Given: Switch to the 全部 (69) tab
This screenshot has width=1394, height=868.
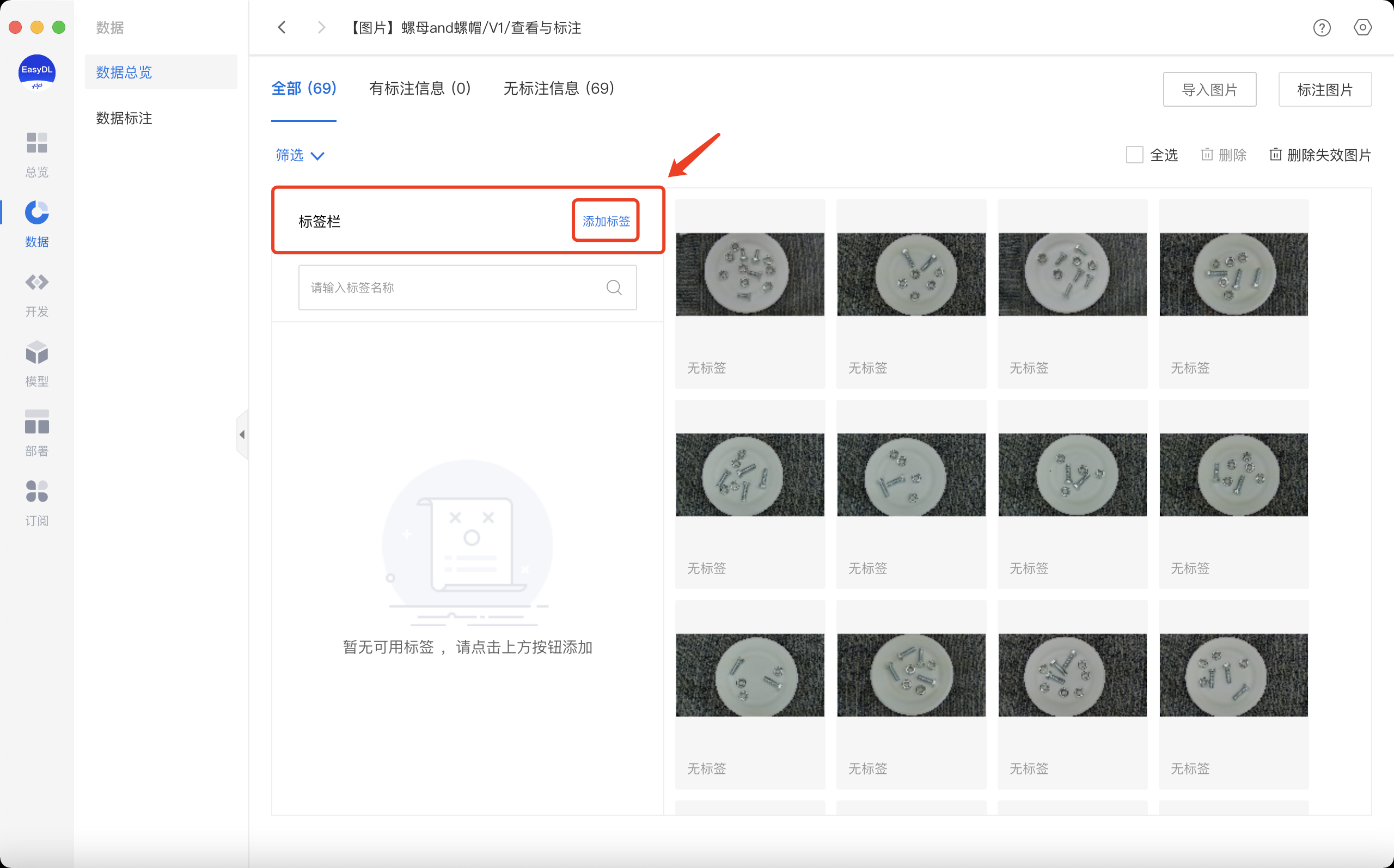Looking at the screenshot, I should 304,88.
